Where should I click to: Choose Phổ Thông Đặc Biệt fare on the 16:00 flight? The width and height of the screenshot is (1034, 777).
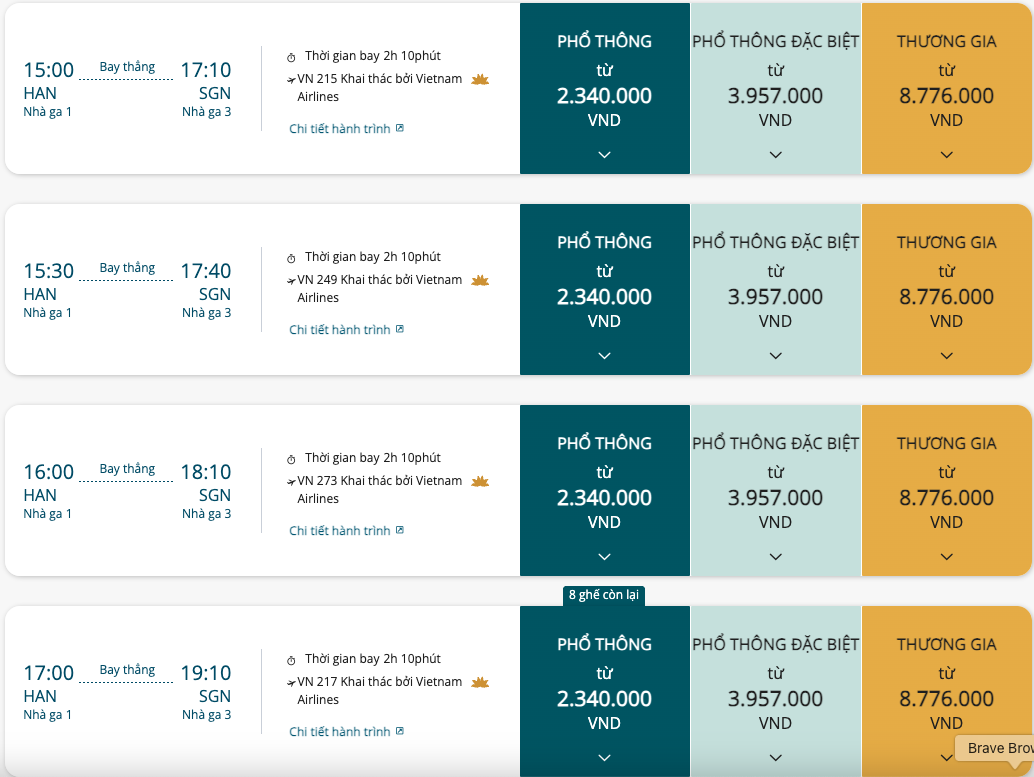click(776, 491)
